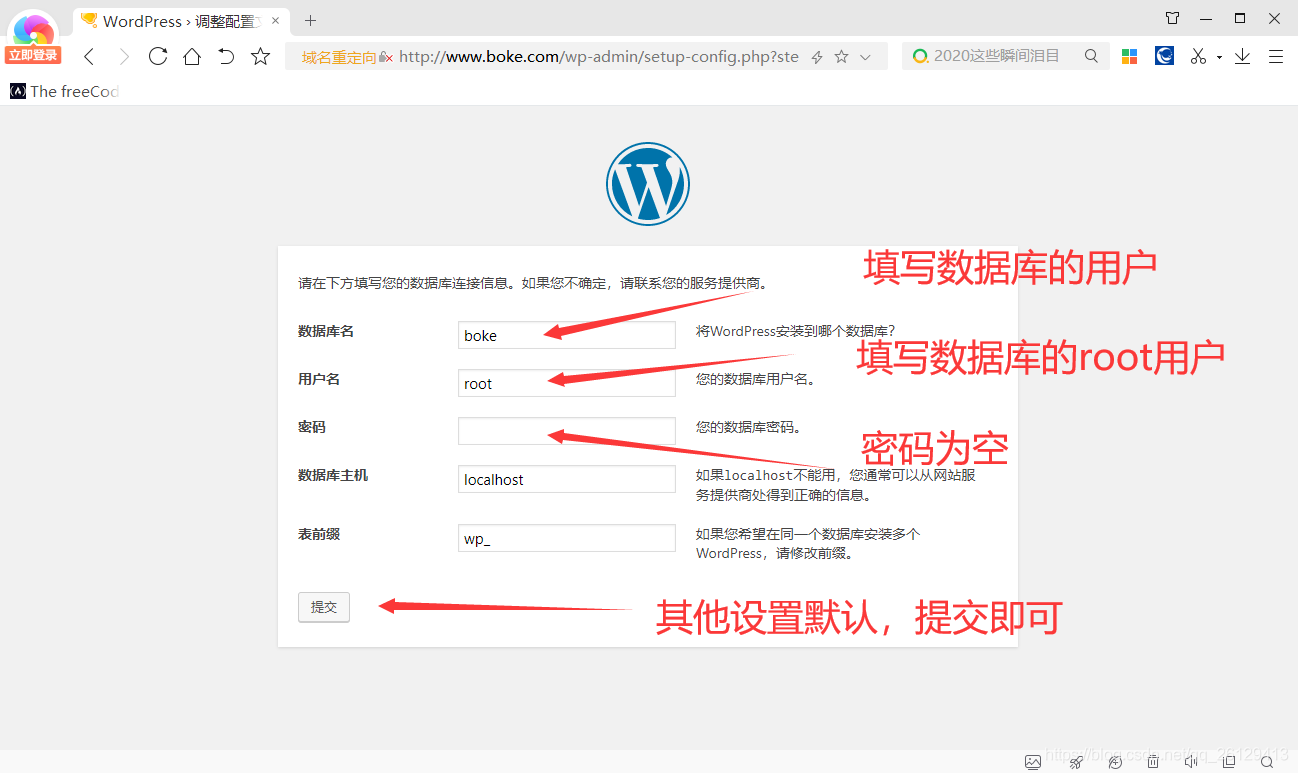Click the 用户名 field label
The height and width of the screenshot is (773, 1298).
click(x=319, y=379)
